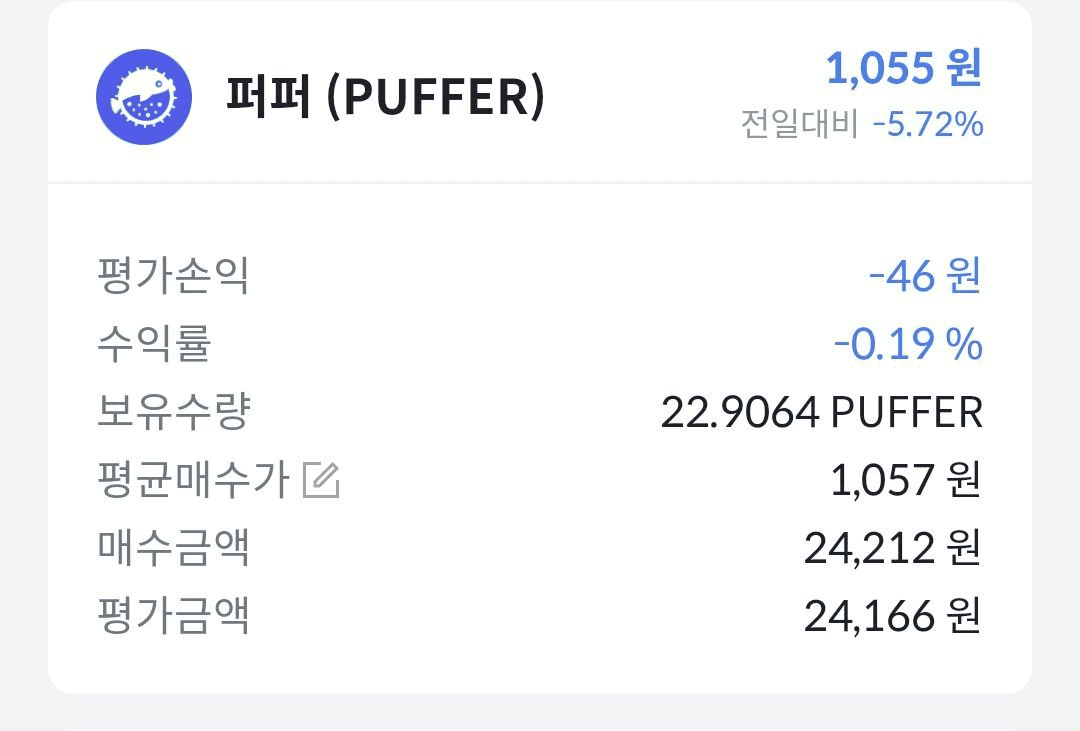Image resolution: width=1080 pixels, height=731 pixels.
Task: Select the 매수금액 label
Action: tap(173, 548)
